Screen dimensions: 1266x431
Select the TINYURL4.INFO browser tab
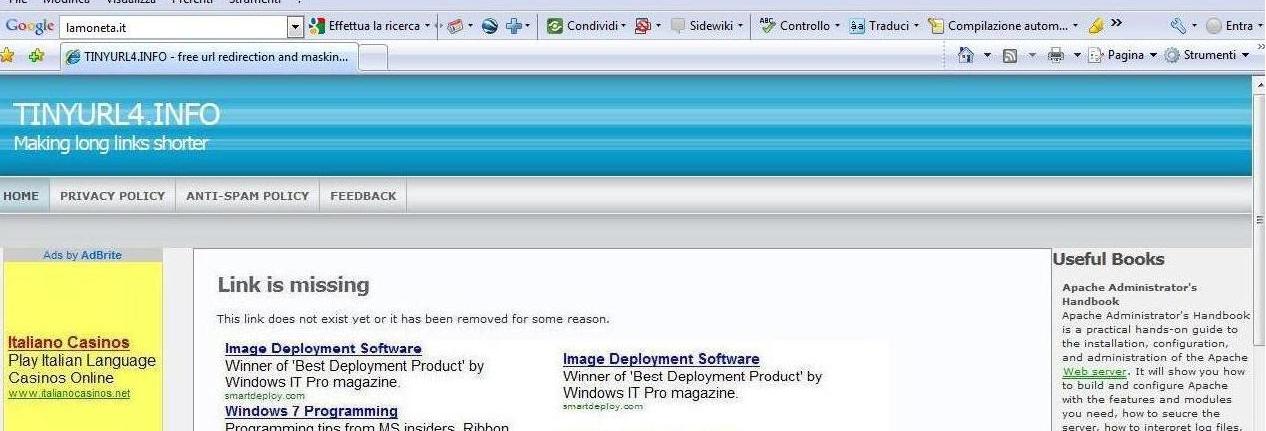tap(207, 57)
